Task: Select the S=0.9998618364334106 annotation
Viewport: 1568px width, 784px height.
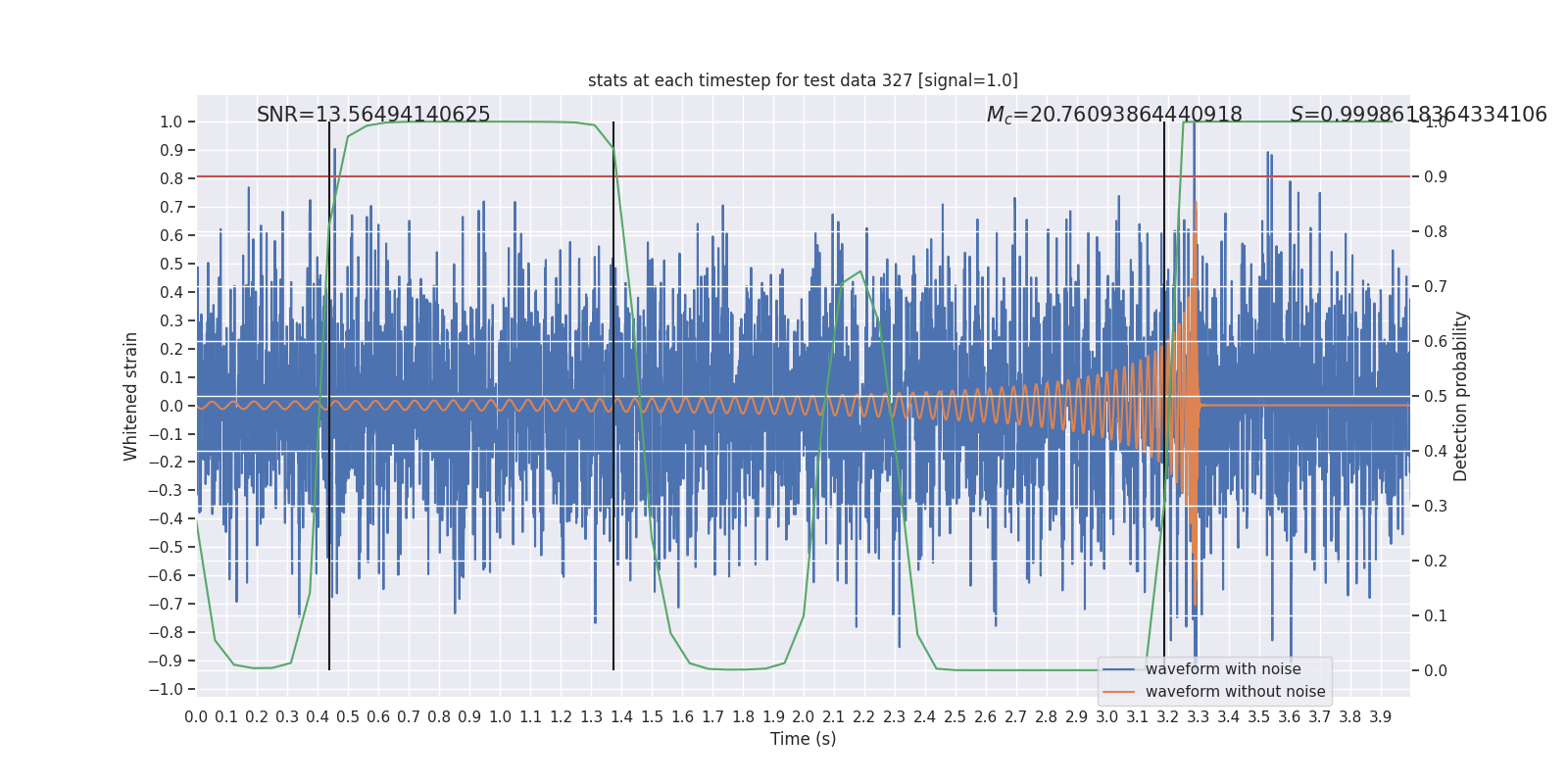Action: (x=1419, y=115)
